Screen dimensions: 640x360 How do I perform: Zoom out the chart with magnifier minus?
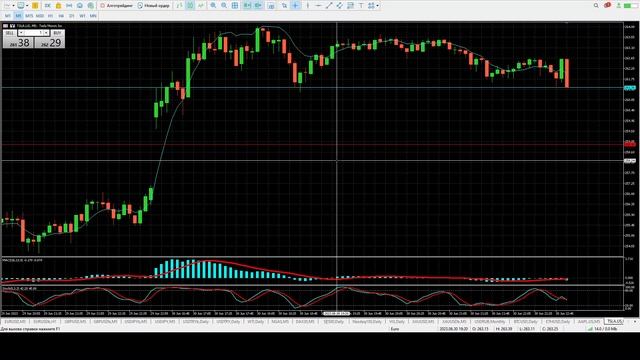coord(224,6)
